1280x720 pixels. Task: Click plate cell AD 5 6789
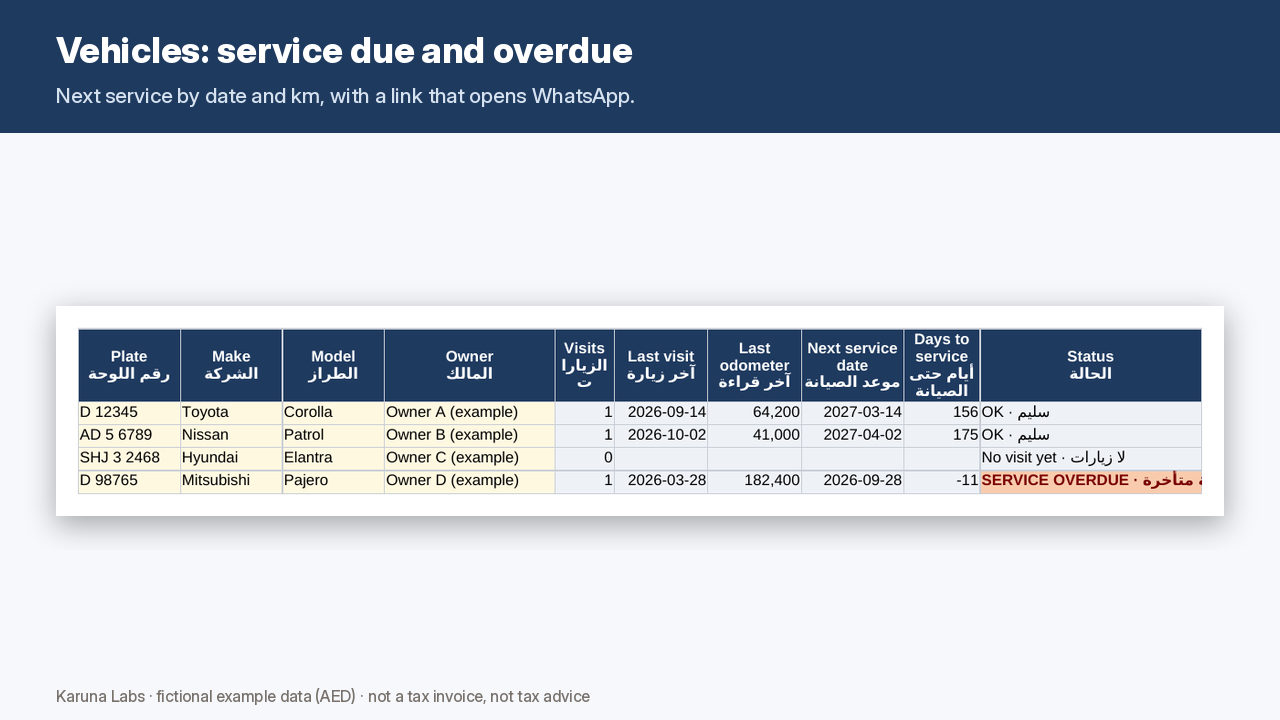129,436
